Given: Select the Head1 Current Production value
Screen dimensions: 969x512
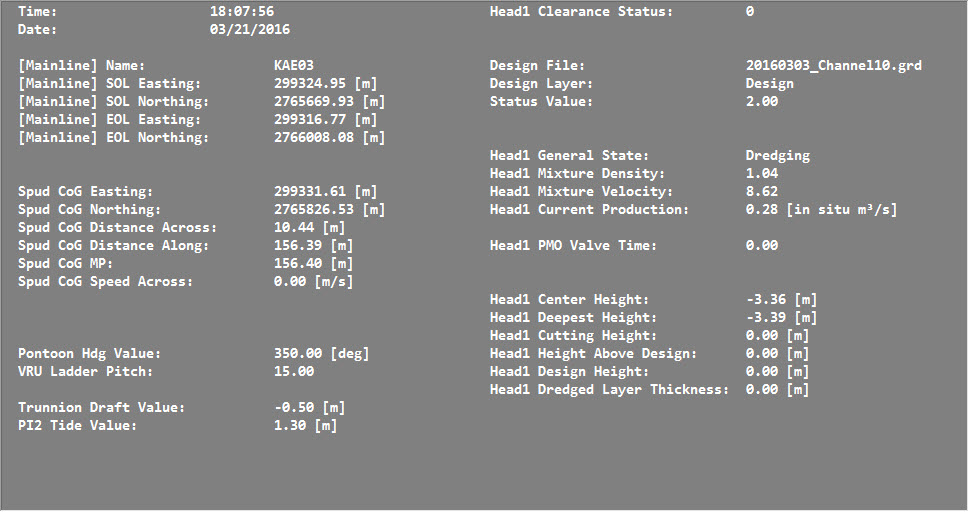Looking at the screenshot, I should [x=821, y=210].
